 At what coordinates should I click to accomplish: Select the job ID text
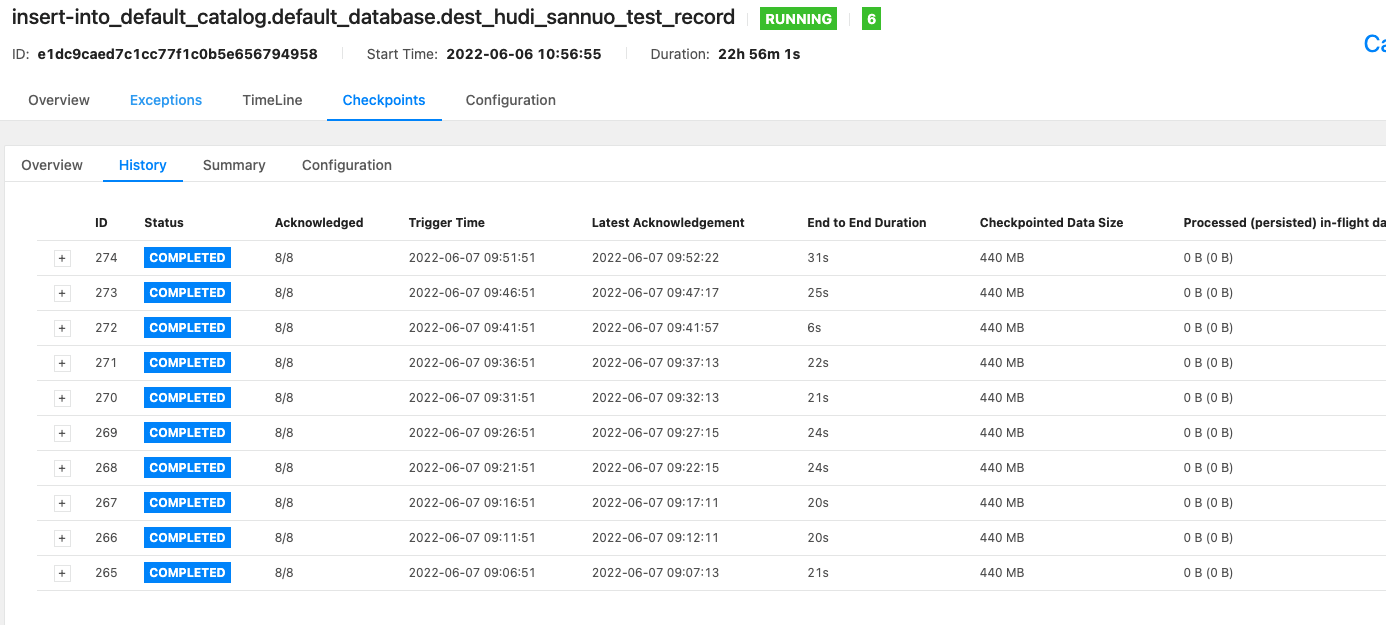(x=176, y=53)
